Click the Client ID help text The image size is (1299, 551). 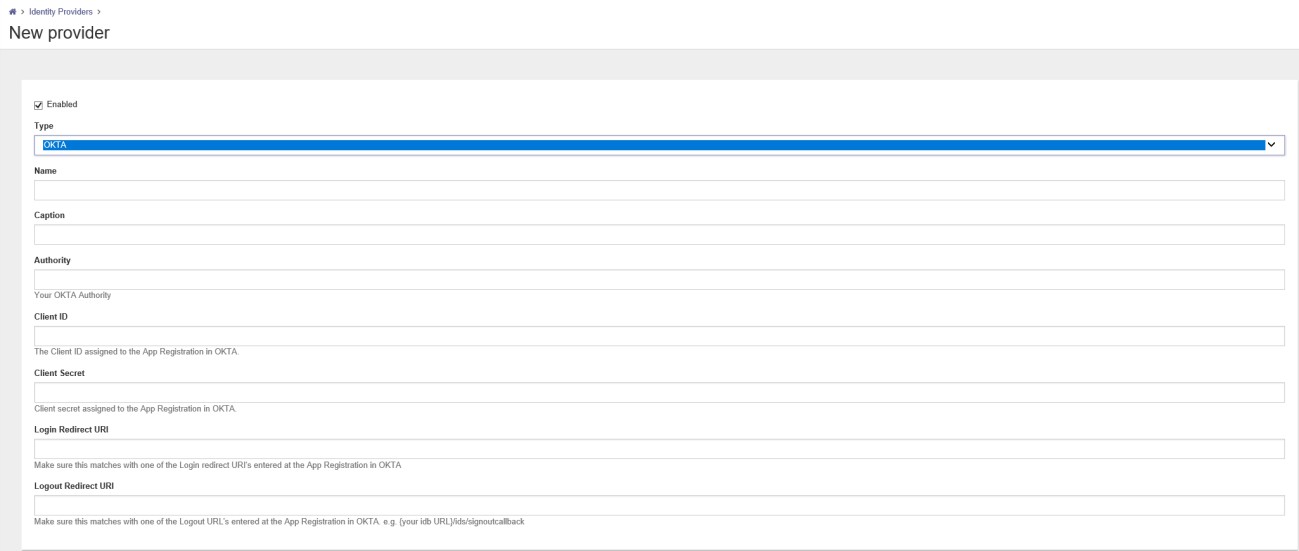(x=136, y=351)
